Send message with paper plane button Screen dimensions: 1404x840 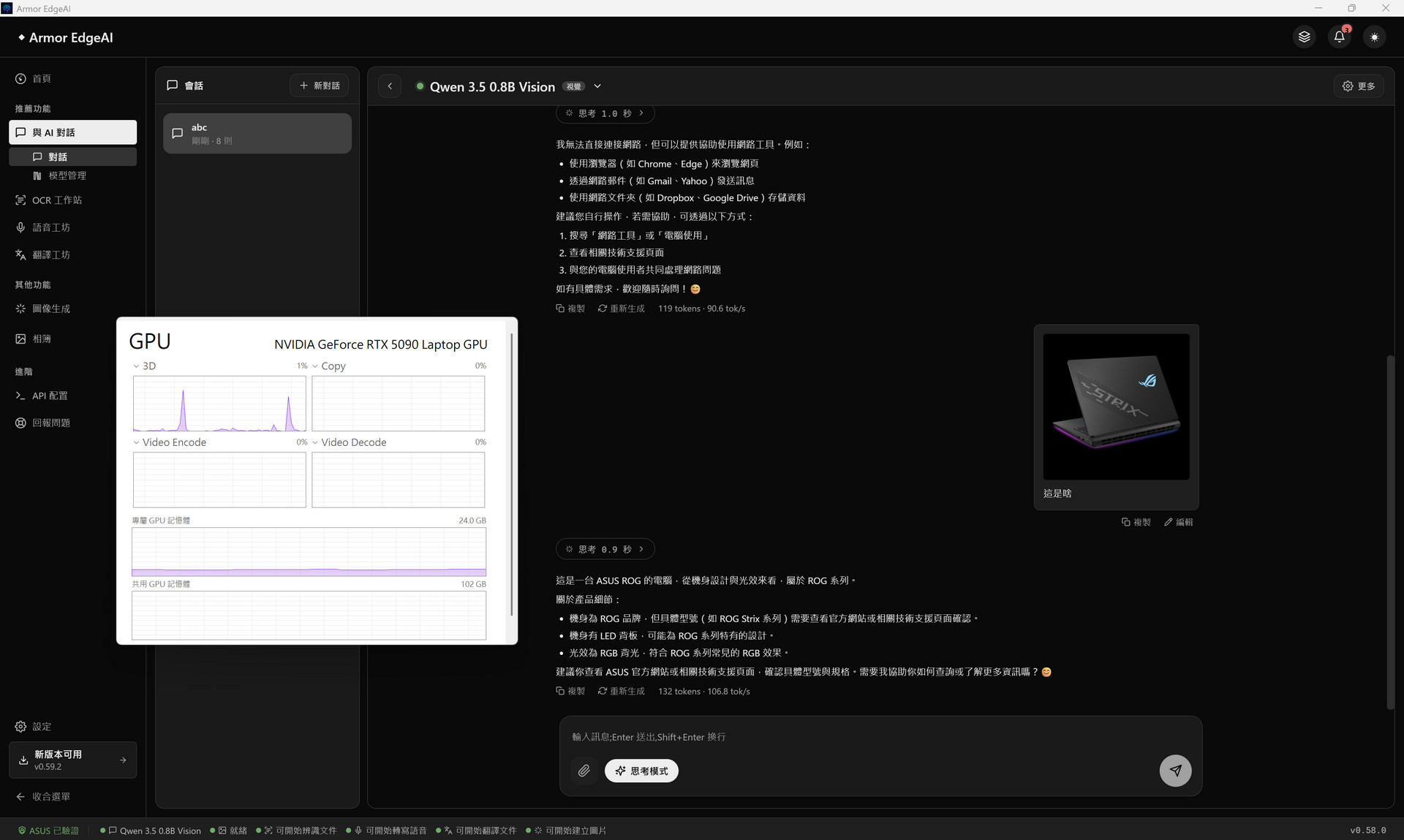coord(1175,771)
